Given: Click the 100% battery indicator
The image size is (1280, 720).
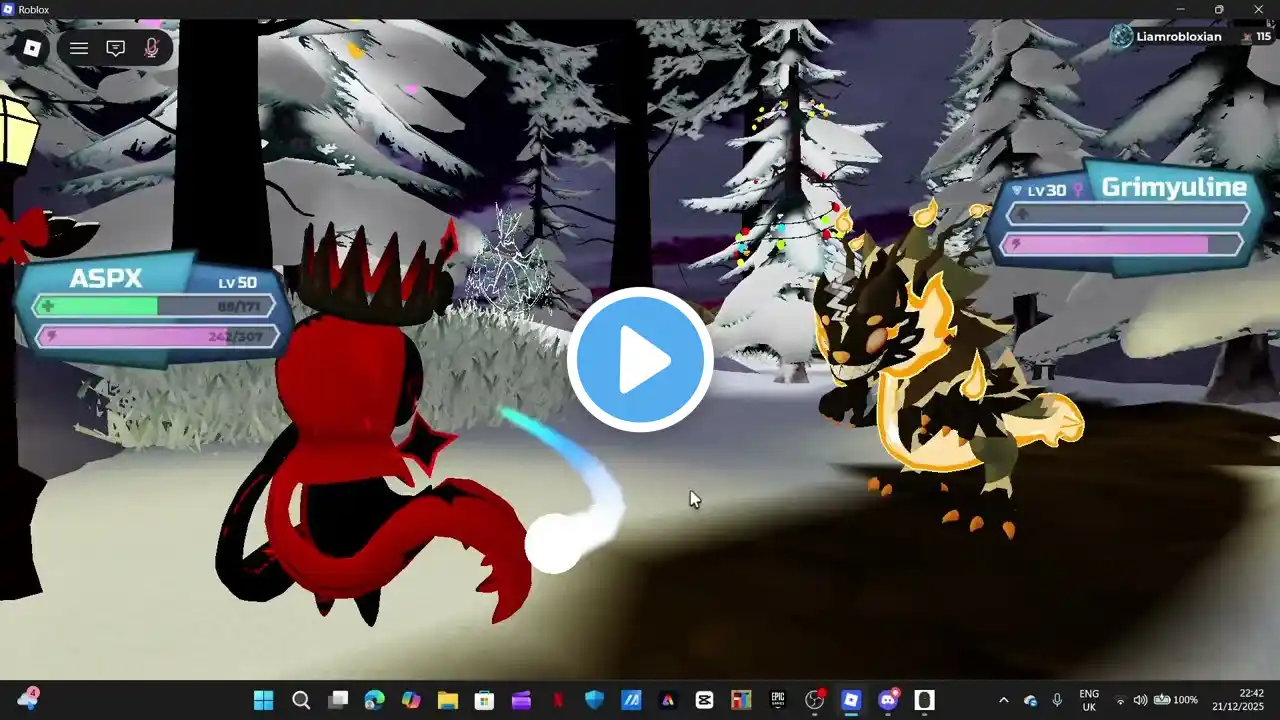Looking at the screenshot, I should (x=1176, y=700).
